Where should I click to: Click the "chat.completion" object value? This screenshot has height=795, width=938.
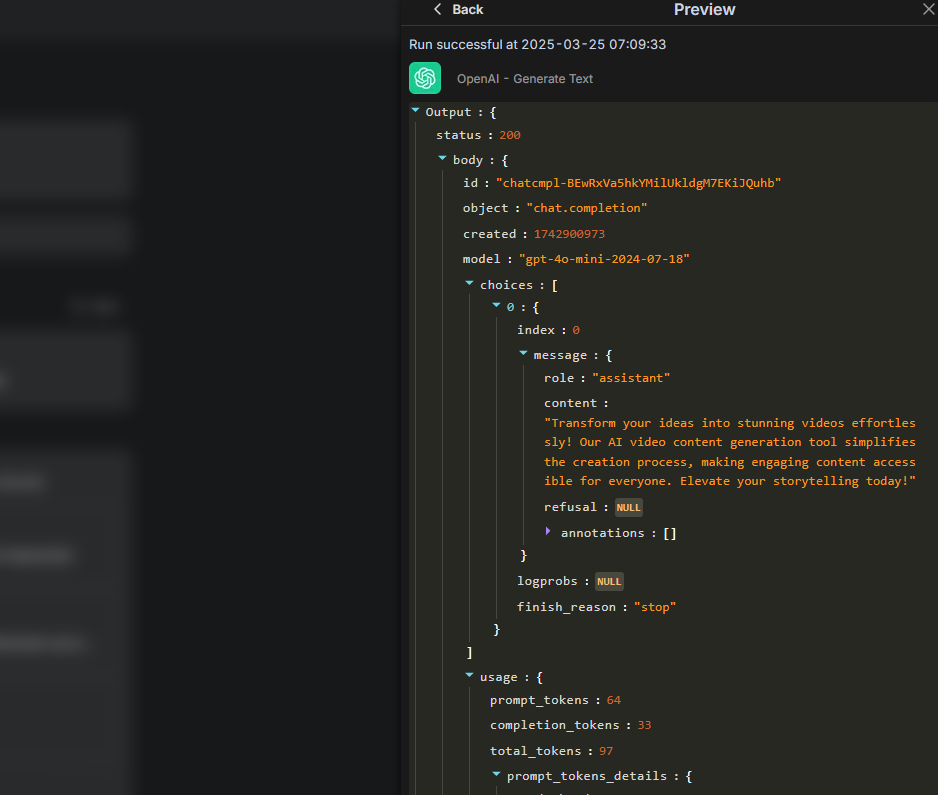[x=586, y=208]
